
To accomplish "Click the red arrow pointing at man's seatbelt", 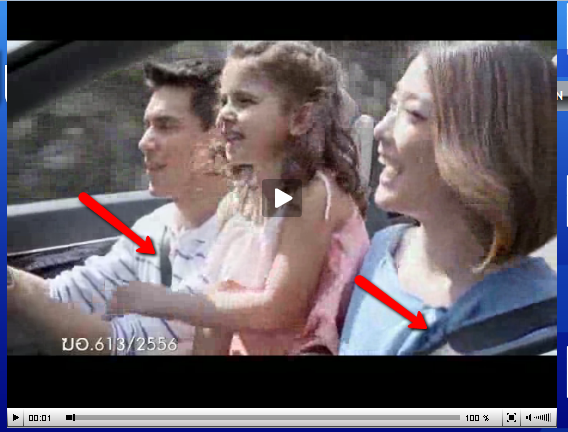I will click(117, 223).
